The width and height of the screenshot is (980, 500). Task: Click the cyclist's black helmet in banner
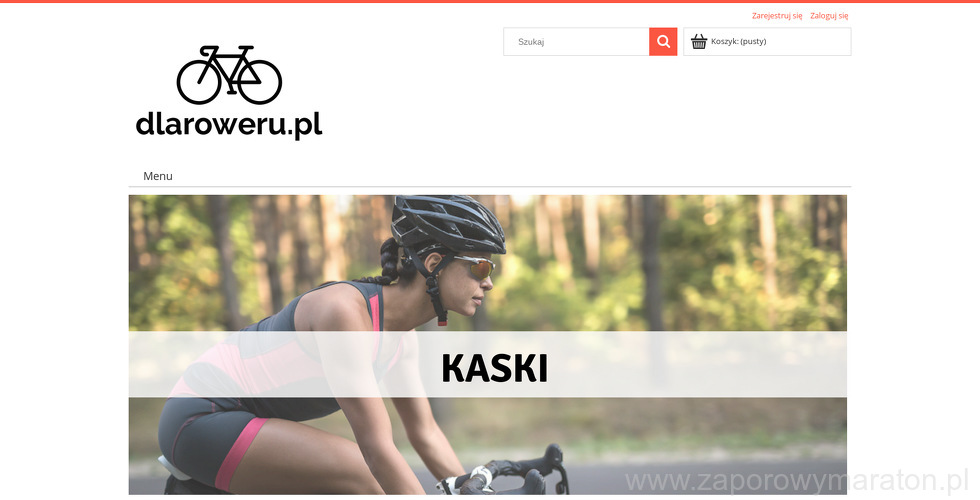coord(448,223)
